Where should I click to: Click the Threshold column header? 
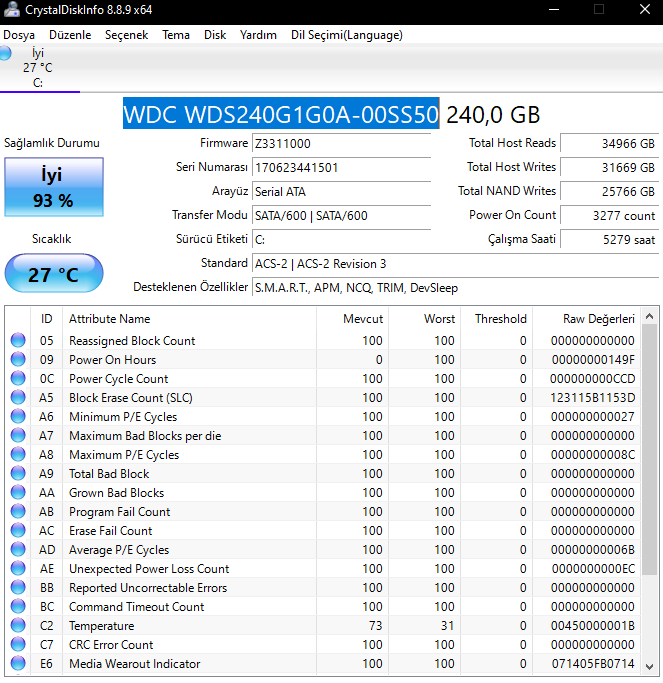(x=497, y=319)
